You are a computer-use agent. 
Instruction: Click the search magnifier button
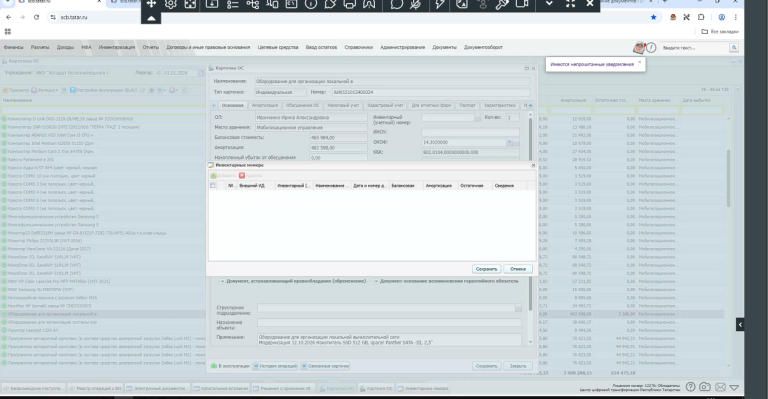(x=734, y=47)
